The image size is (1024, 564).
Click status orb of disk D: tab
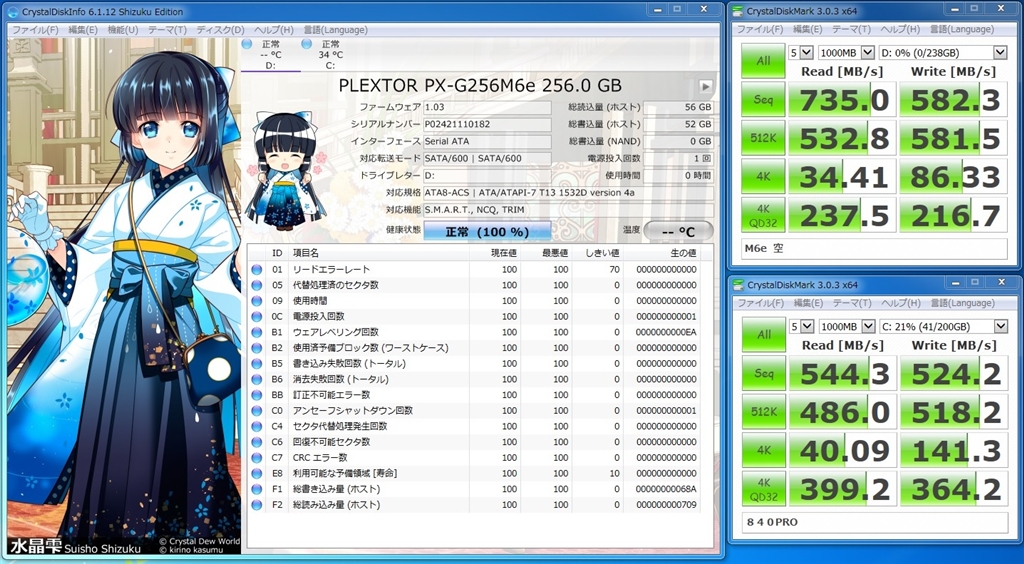[246, 44]
